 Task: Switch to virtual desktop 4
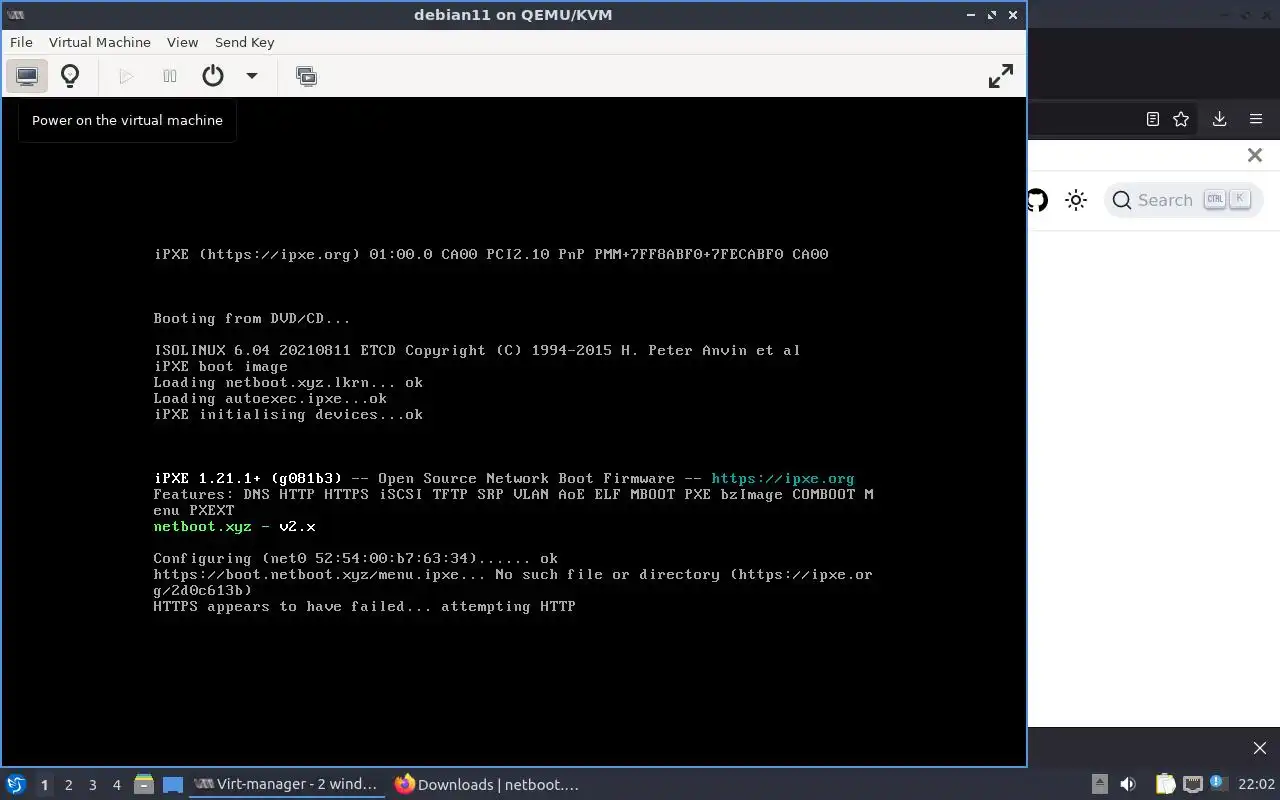tap(116, 785)
